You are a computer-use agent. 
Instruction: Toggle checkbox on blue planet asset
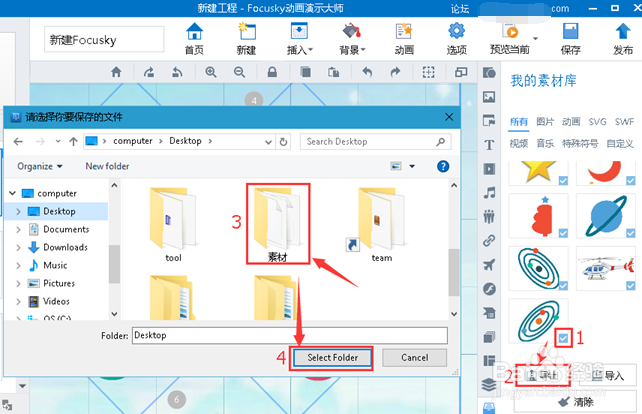(x=631, y=233)
